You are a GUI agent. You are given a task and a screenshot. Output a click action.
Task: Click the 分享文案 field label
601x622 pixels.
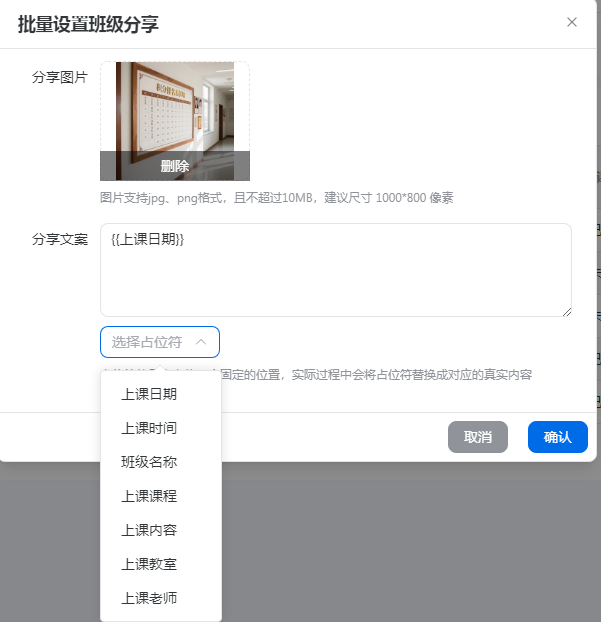click(x=60, y=239)
